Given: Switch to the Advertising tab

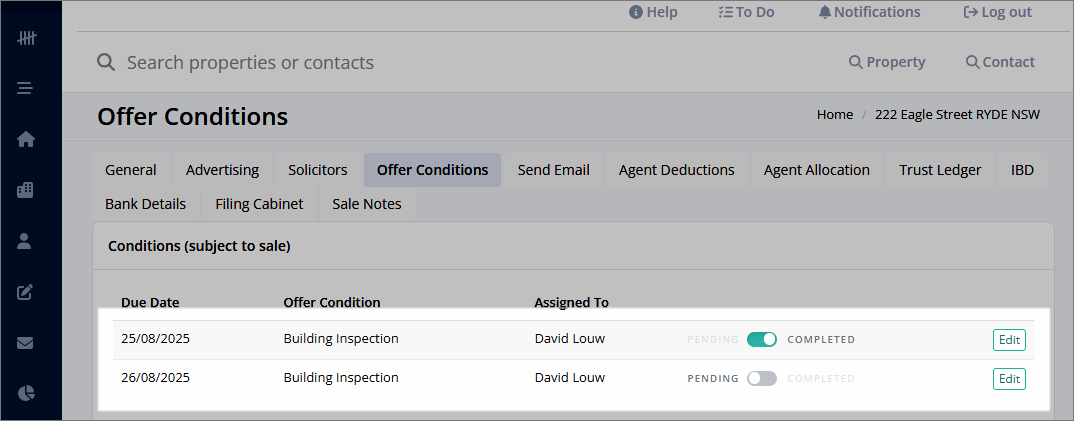Looking at the screenshot, I should pos(223,170).
